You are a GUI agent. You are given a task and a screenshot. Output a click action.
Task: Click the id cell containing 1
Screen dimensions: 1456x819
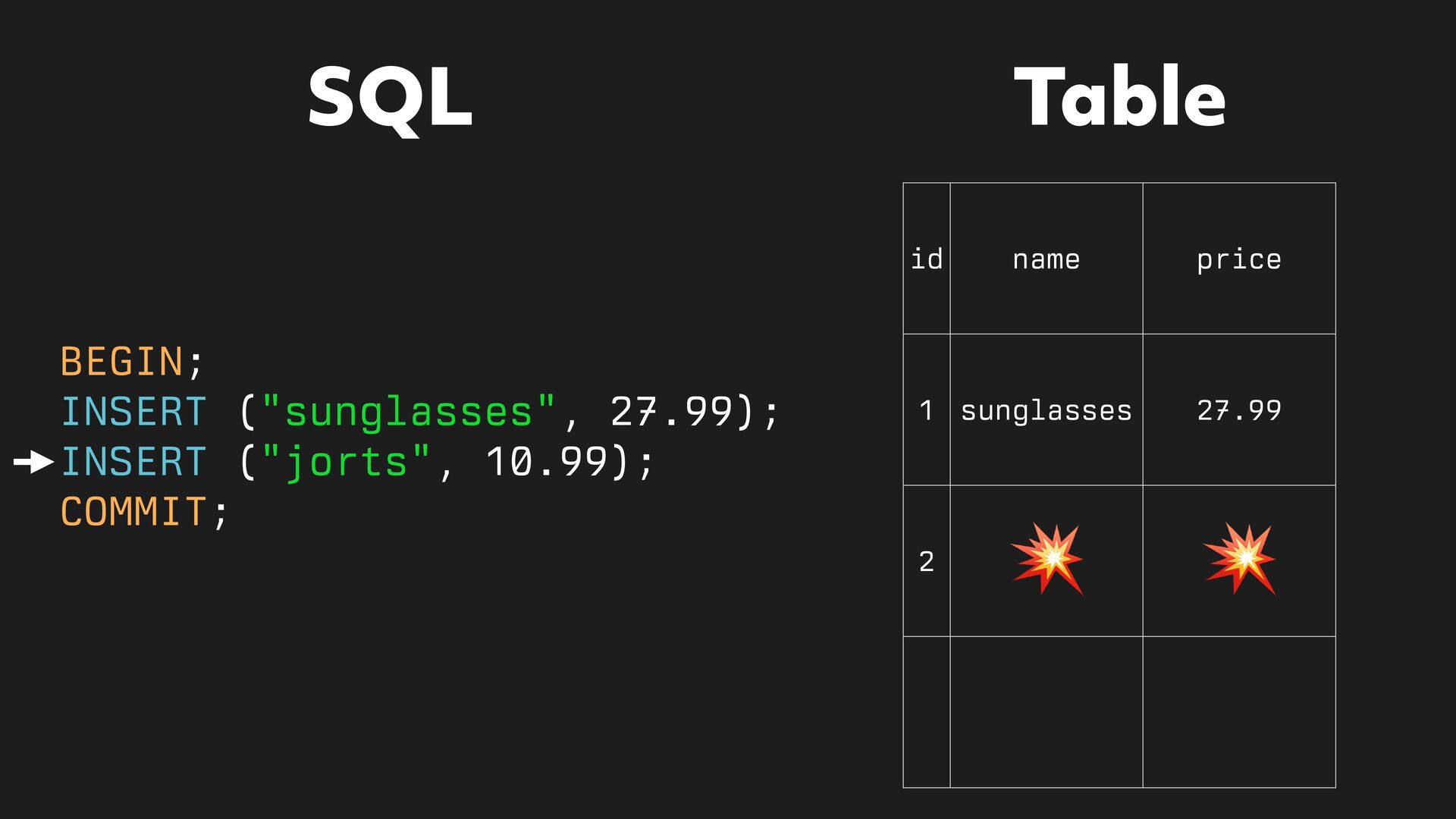tap(926, 410)
